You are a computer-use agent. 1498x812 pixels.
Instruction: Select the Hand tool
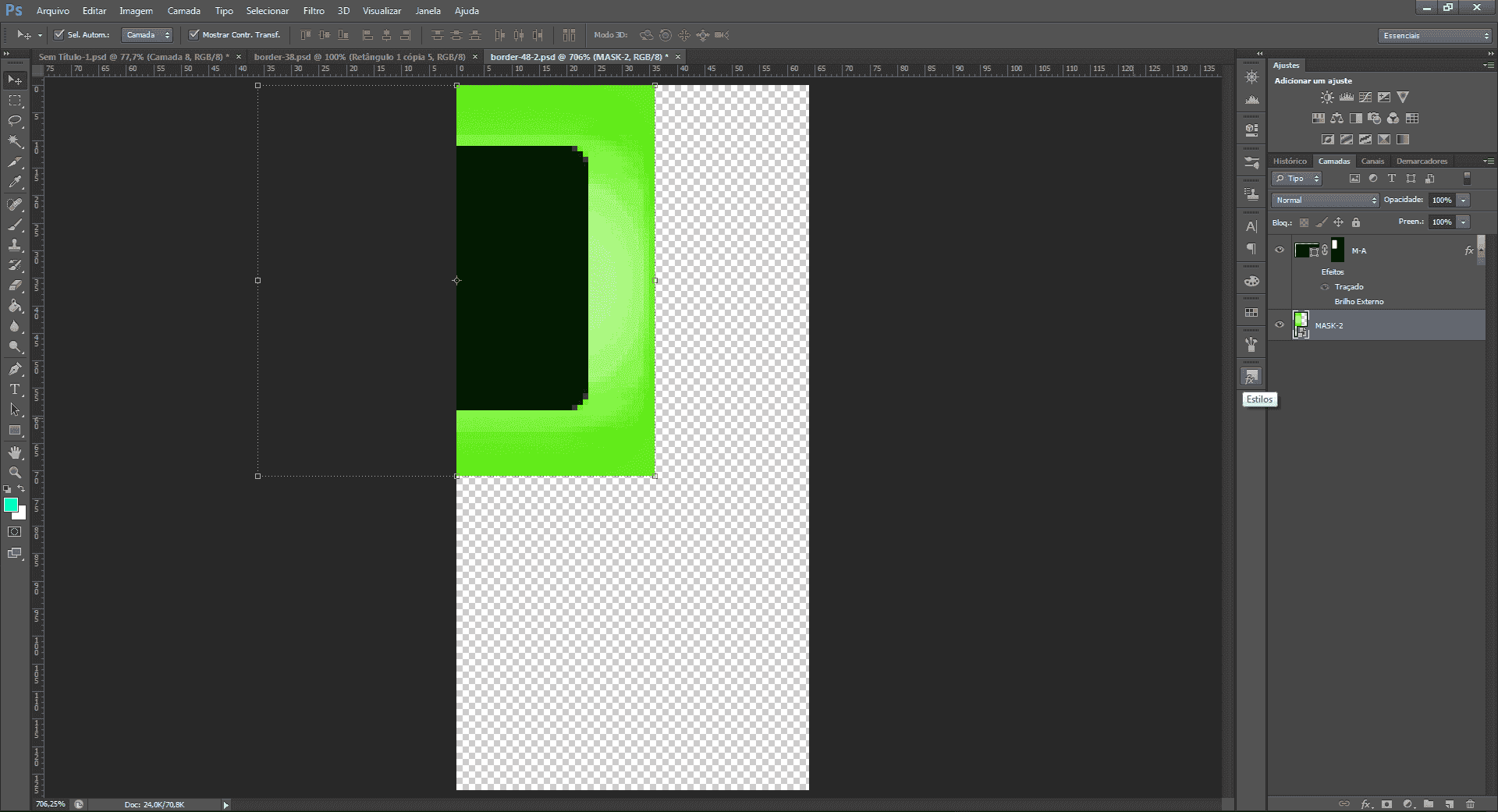15,452
